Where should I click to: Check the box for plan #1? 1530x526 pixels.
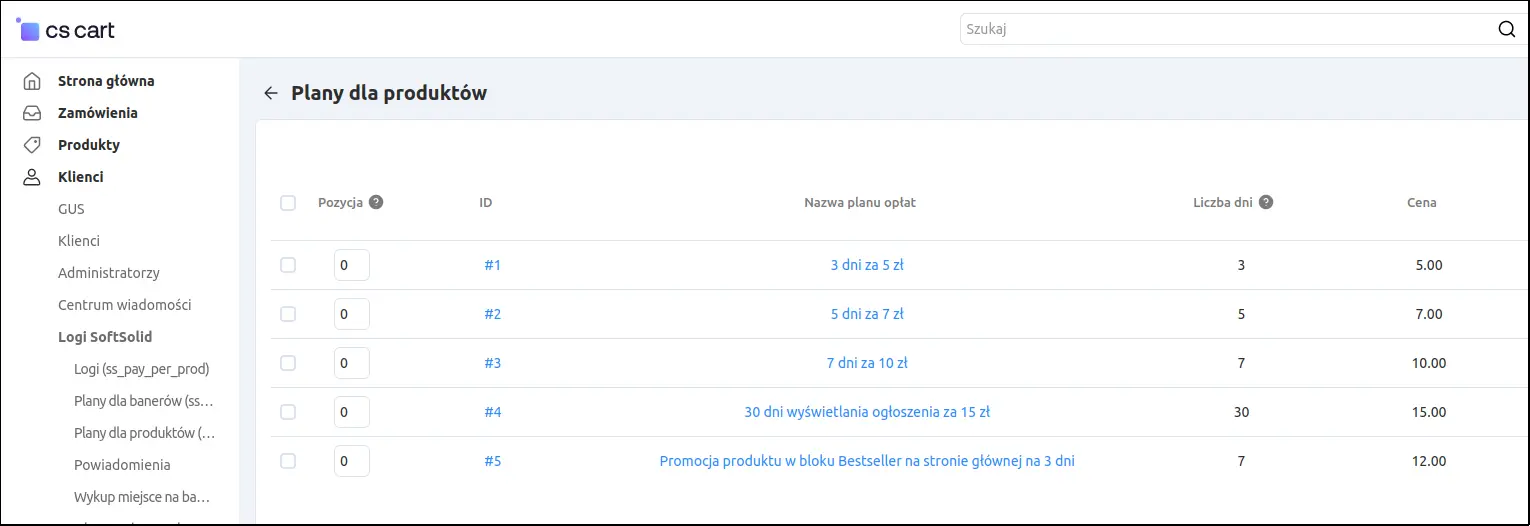point(288,265)
